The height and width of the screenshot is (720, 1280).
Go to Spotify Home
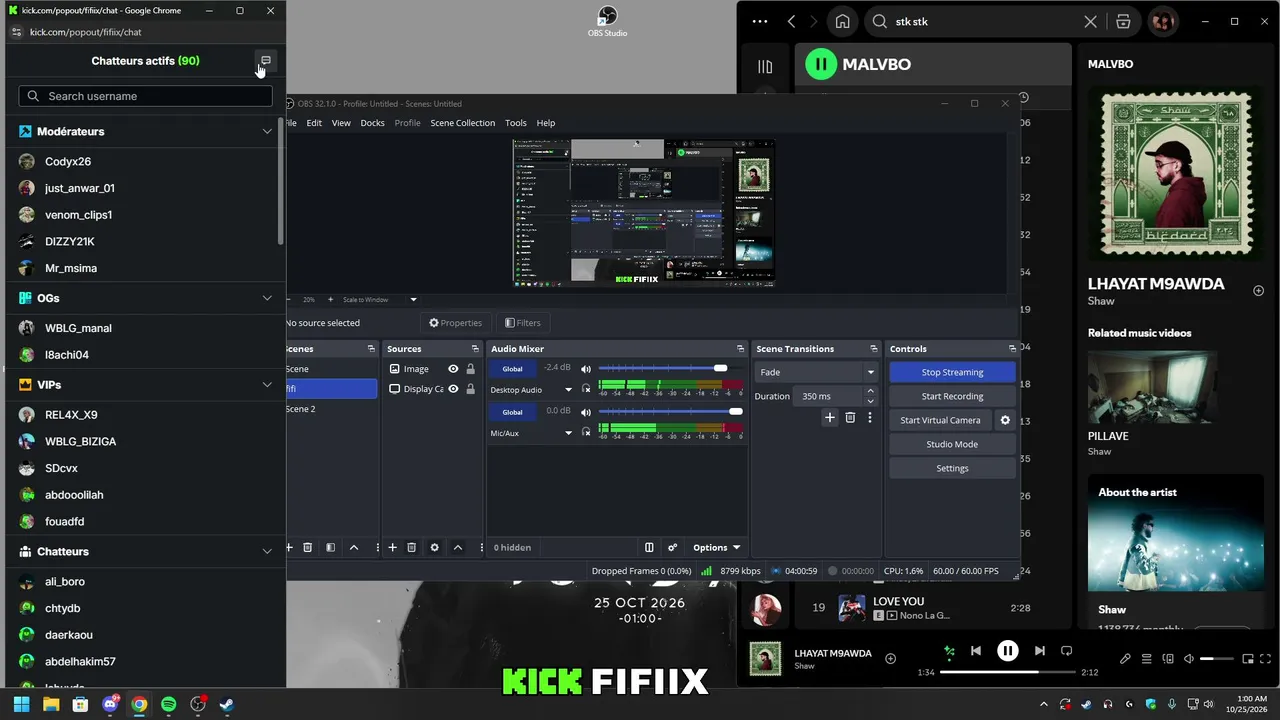[842, 22]
